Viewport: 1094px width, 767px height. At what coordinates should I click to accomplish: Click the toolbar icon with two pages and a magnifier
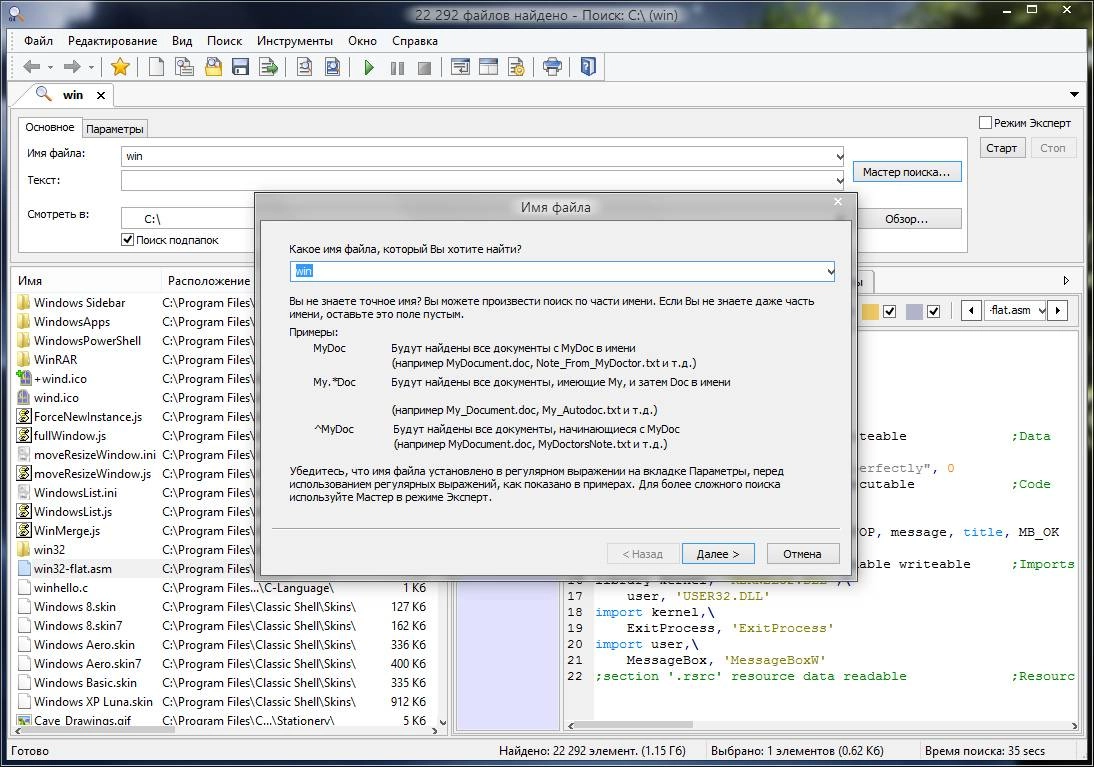pyautogui.click(x=184, y=67)
